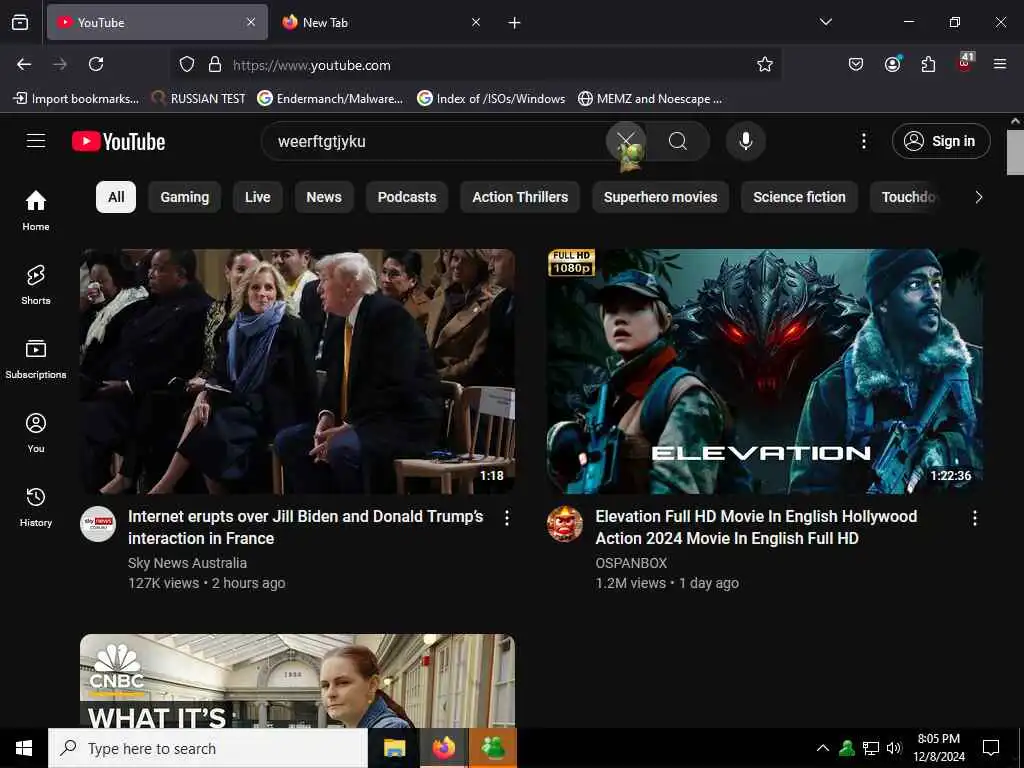Open options for Elevation movie video
The image size is (1024, 768).
point(974,518)
